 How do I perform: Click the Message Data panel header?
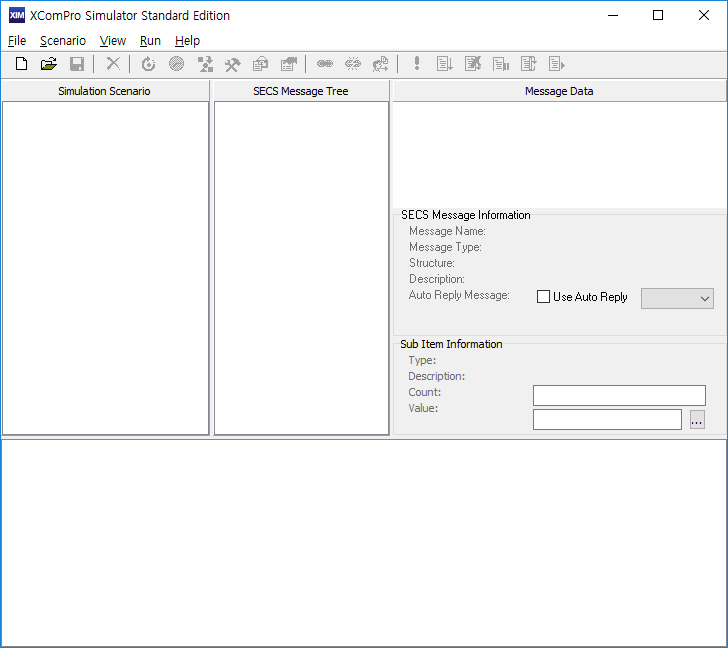[x=559, y=91]
